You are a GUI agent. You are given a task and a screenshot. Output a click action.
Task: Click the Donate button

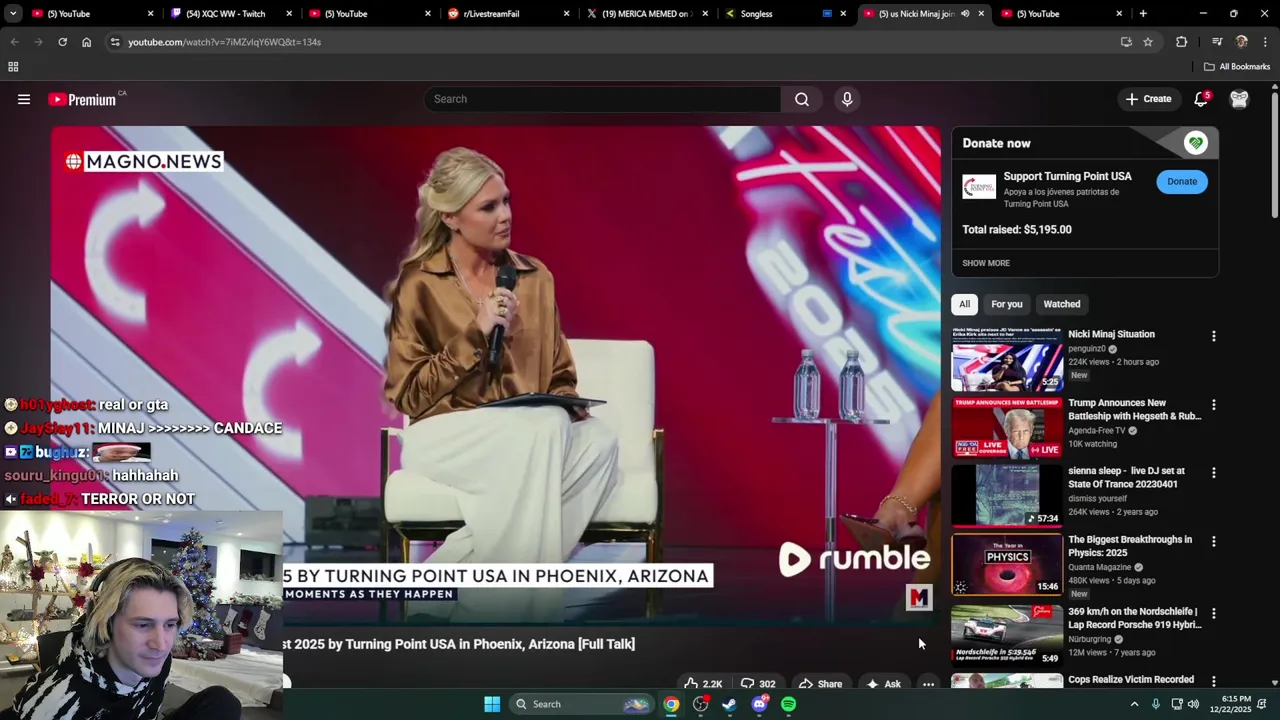(1182, 181)
